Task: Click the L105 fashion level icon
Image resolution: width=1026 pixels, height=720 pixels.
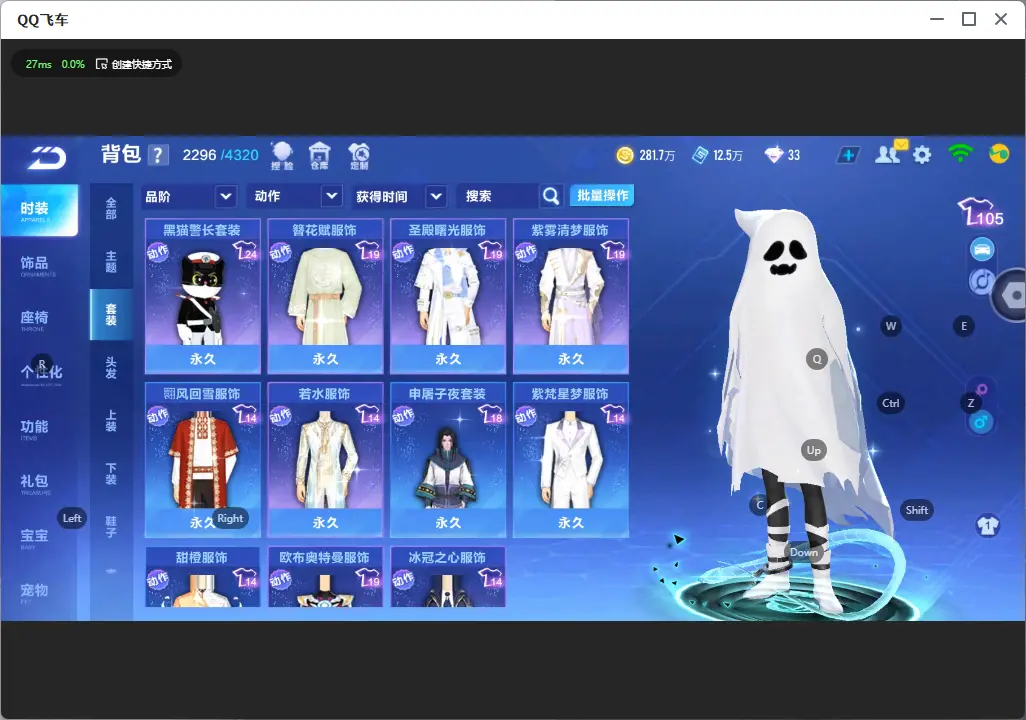Action: tap(981, 213)
